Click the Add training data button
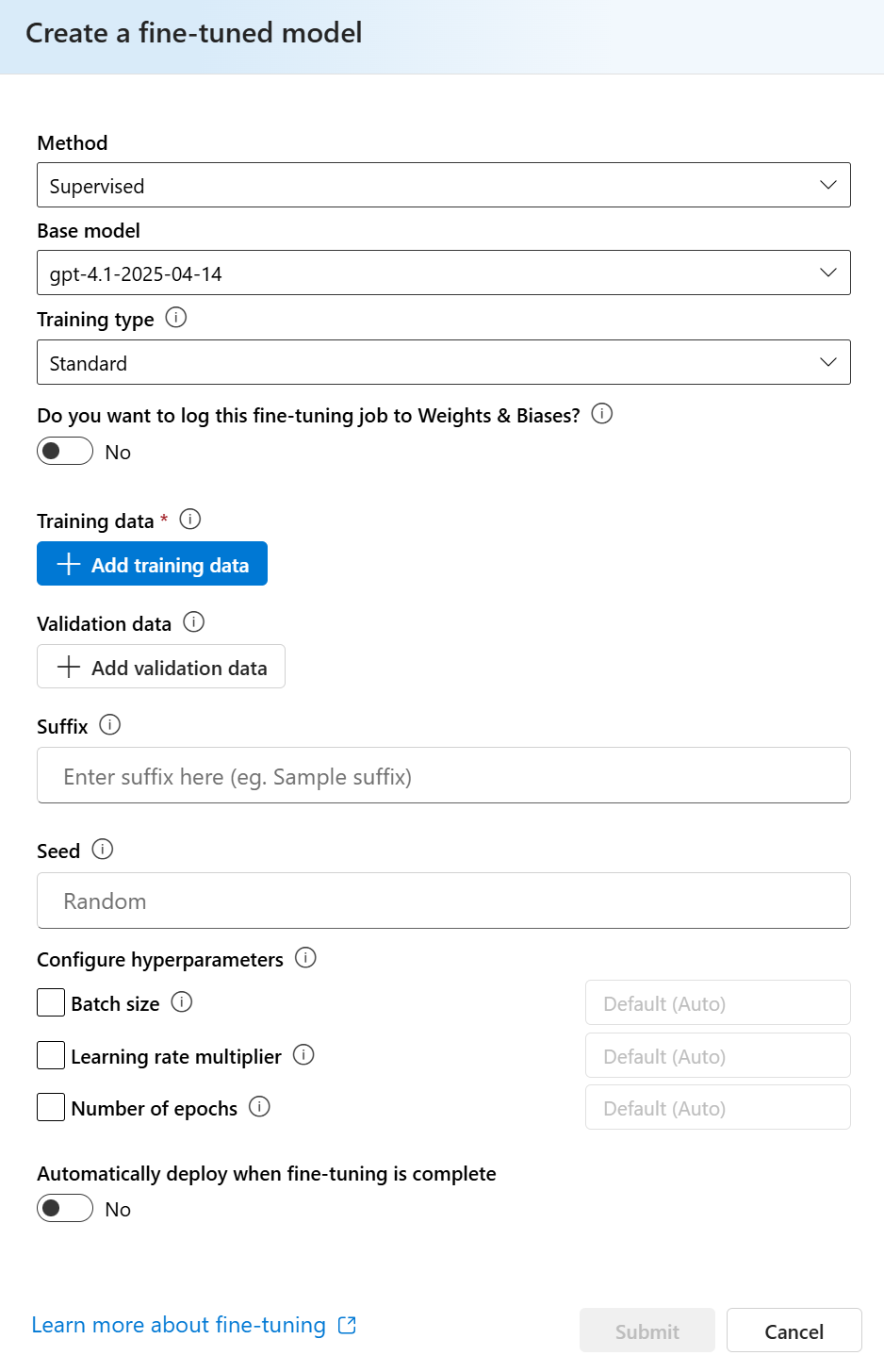Image resolution: width=884 pixels, height=1372 pixels. 152,564
